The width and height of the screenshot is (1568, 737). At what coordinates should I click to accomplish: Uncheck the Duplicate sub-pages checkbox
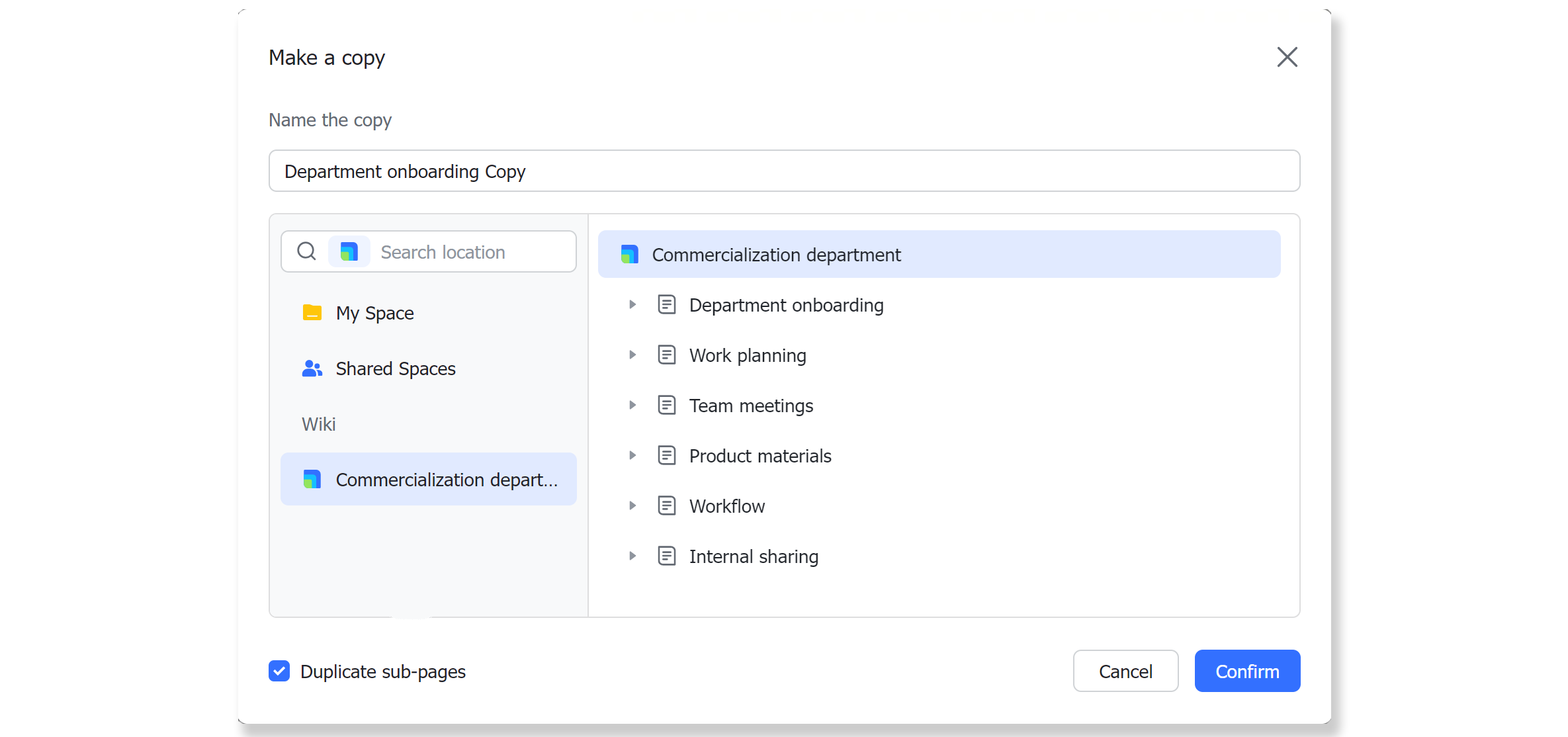[x=279, y=671]
